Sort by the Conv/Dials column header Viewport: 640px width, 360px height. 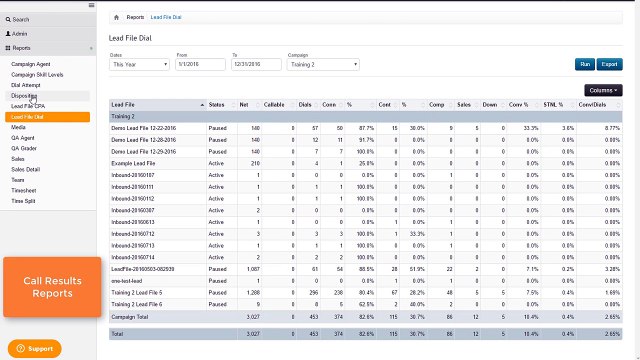click(x=600, y=105)
